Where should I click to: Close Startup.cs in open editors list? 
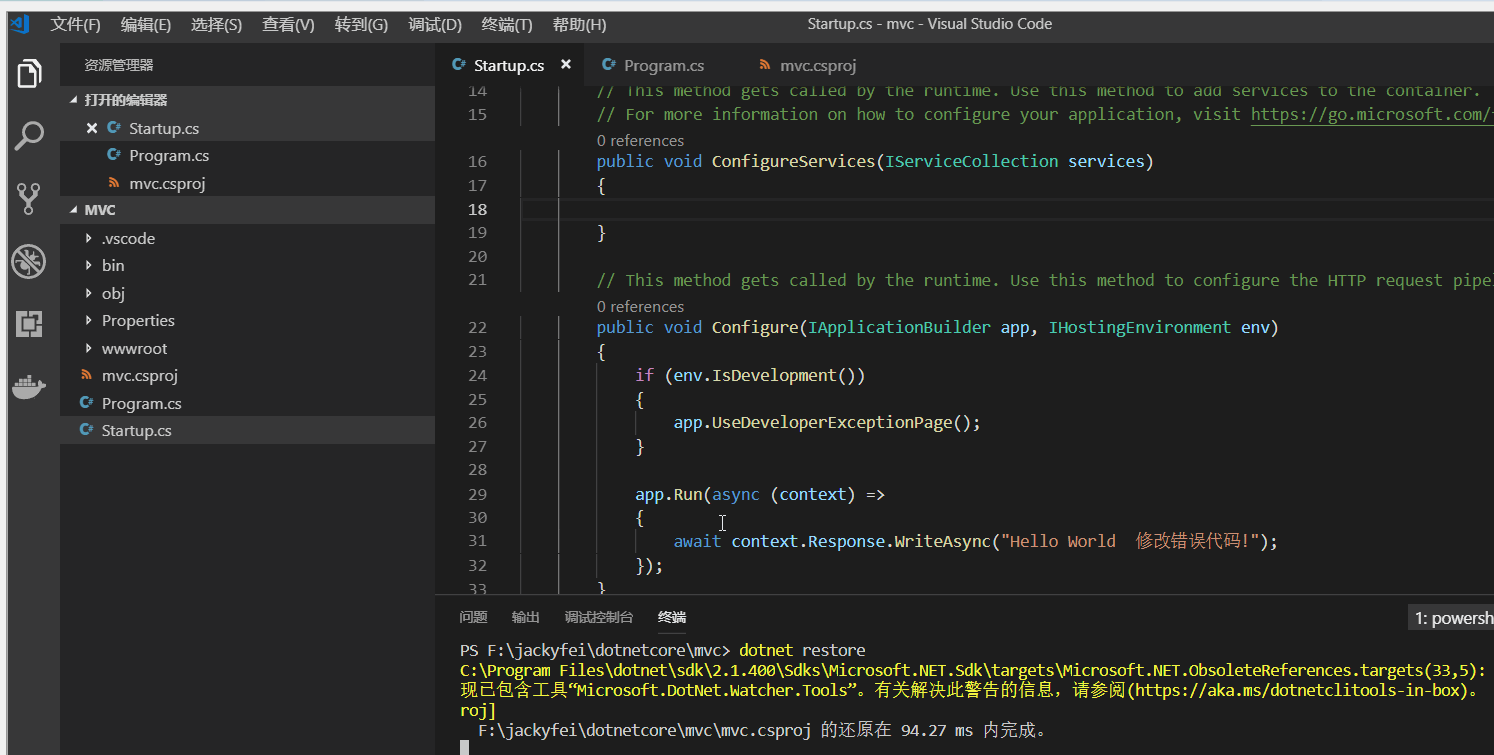(x=92, y=128)
